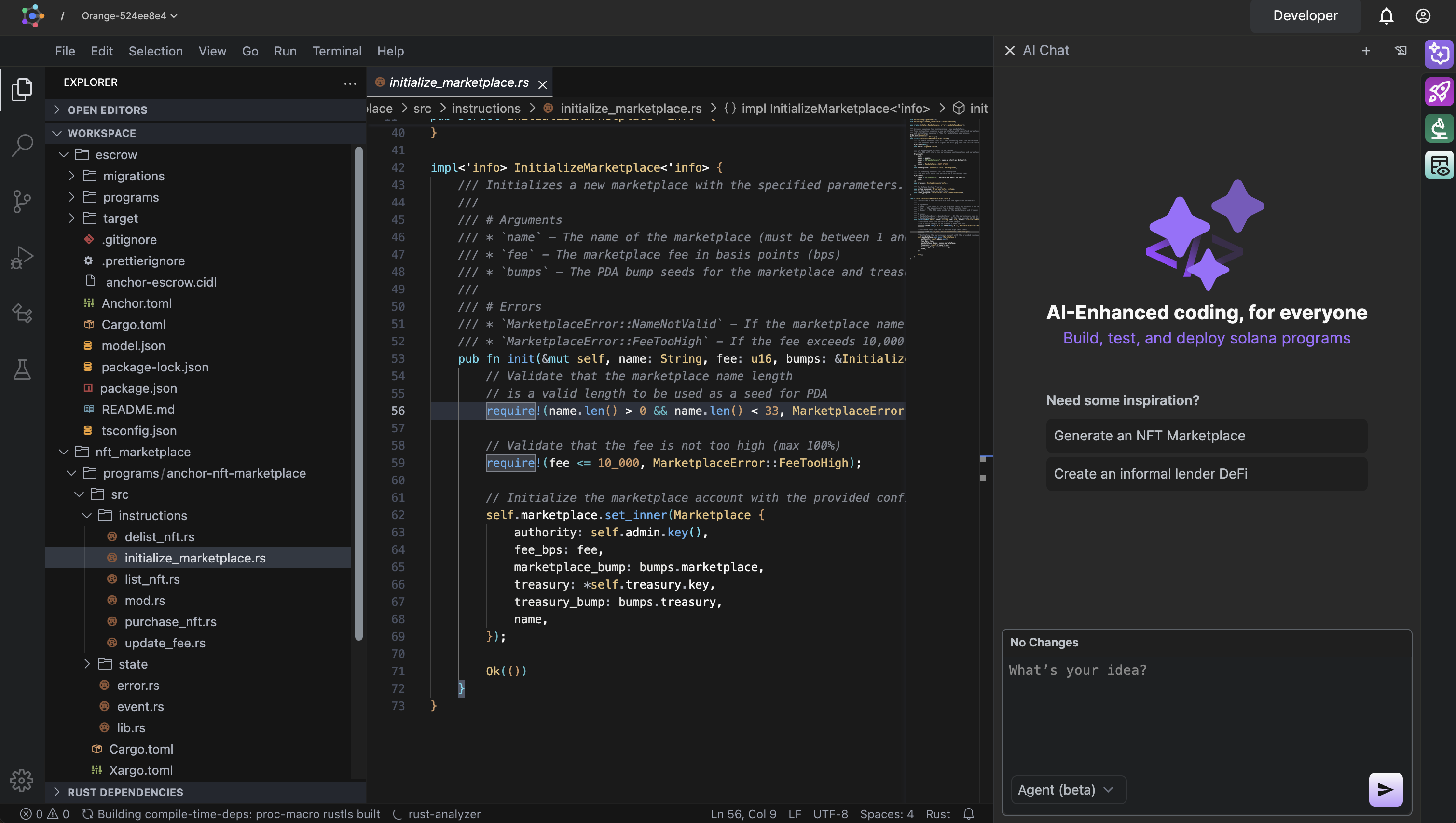The width and height of the screenshot is (1456, 823).
Task: Expand the migrations folder
Action: coord(133,176)
